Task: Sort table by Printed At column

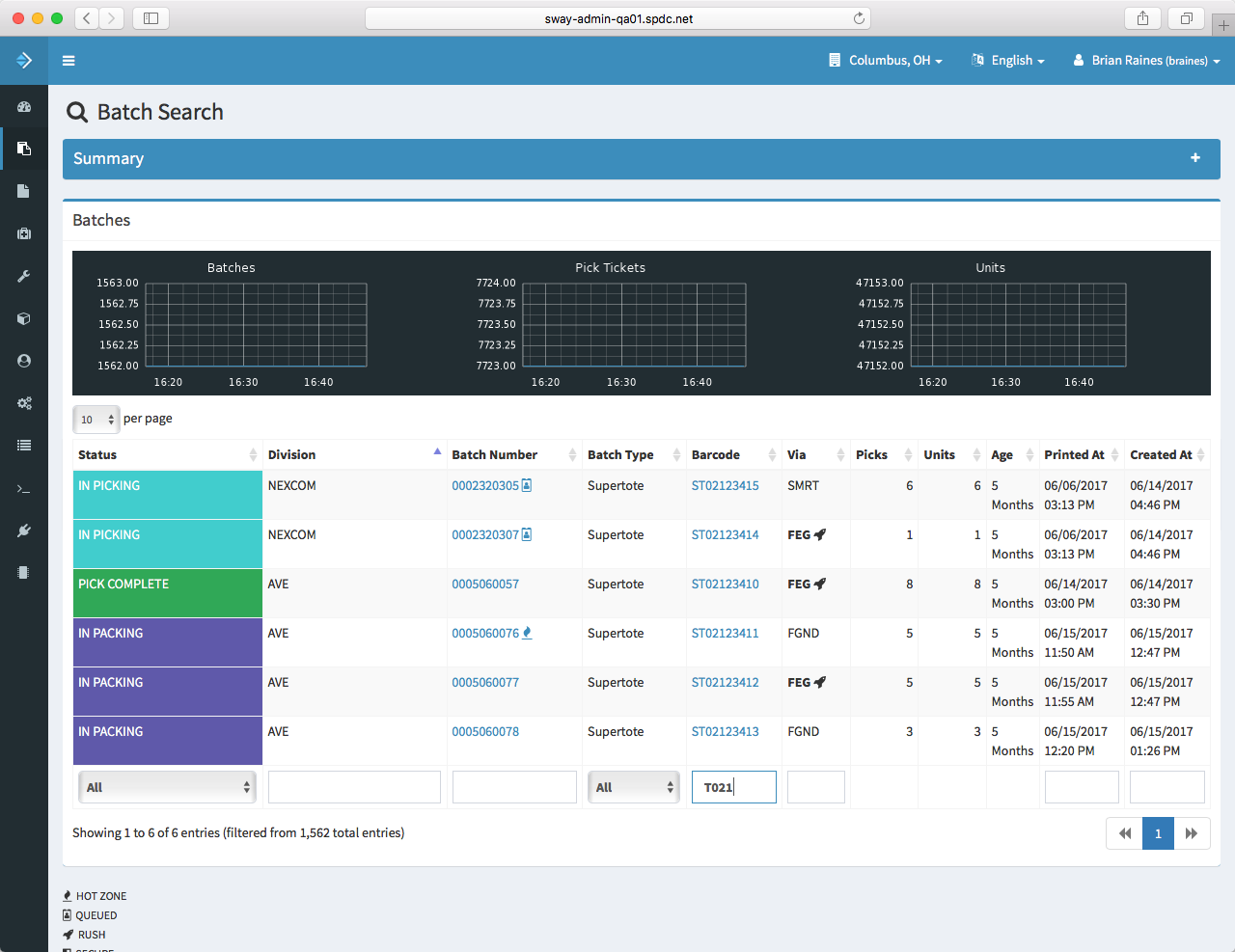Action: [1082, 454]
